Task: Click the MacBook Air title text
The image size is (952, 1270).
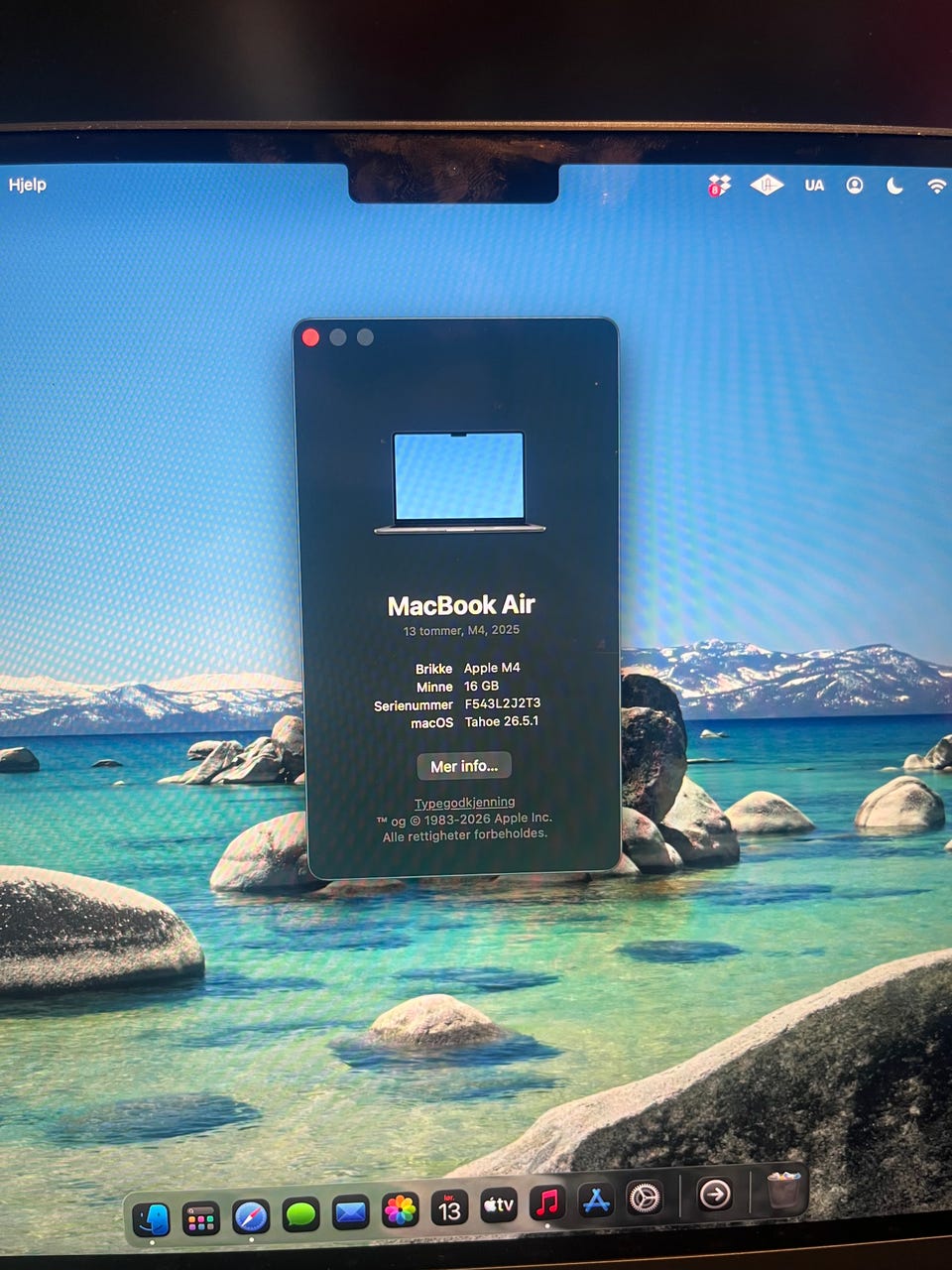Action: (461, 605)
